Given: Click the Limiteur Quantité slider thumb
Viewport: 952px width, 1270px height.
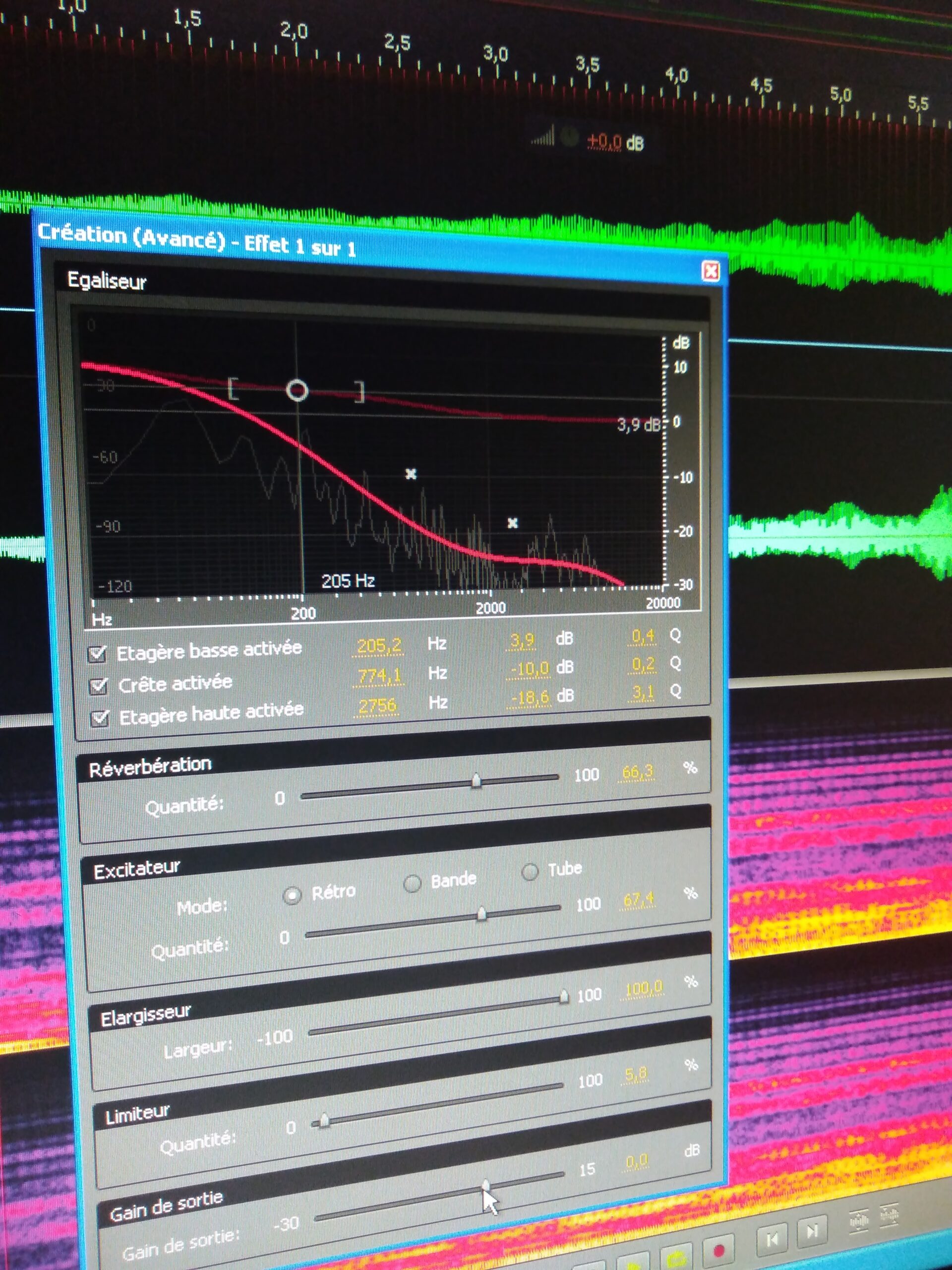Looking at the screenshot, I should (x=324, y=1120).
